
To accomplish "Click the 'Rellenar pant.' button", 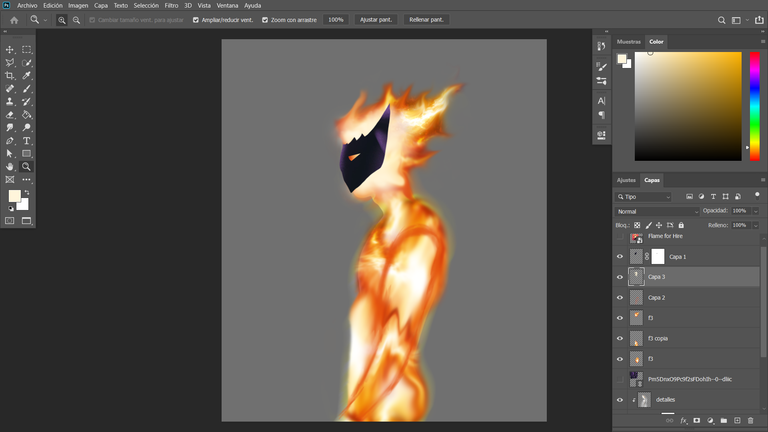I will pos(426,20).
